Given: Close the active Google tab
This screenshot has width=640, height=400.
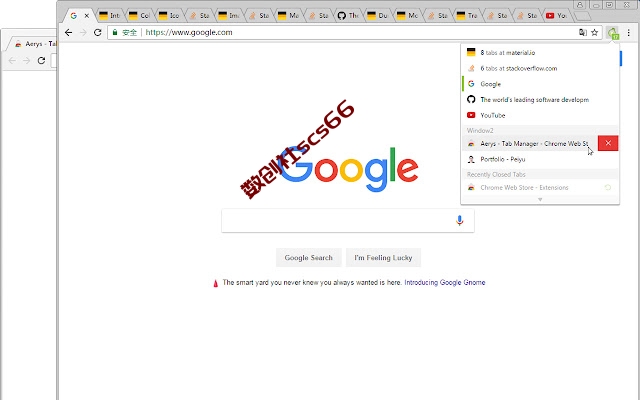Looking at the screenshot, I should coord(87,16).
